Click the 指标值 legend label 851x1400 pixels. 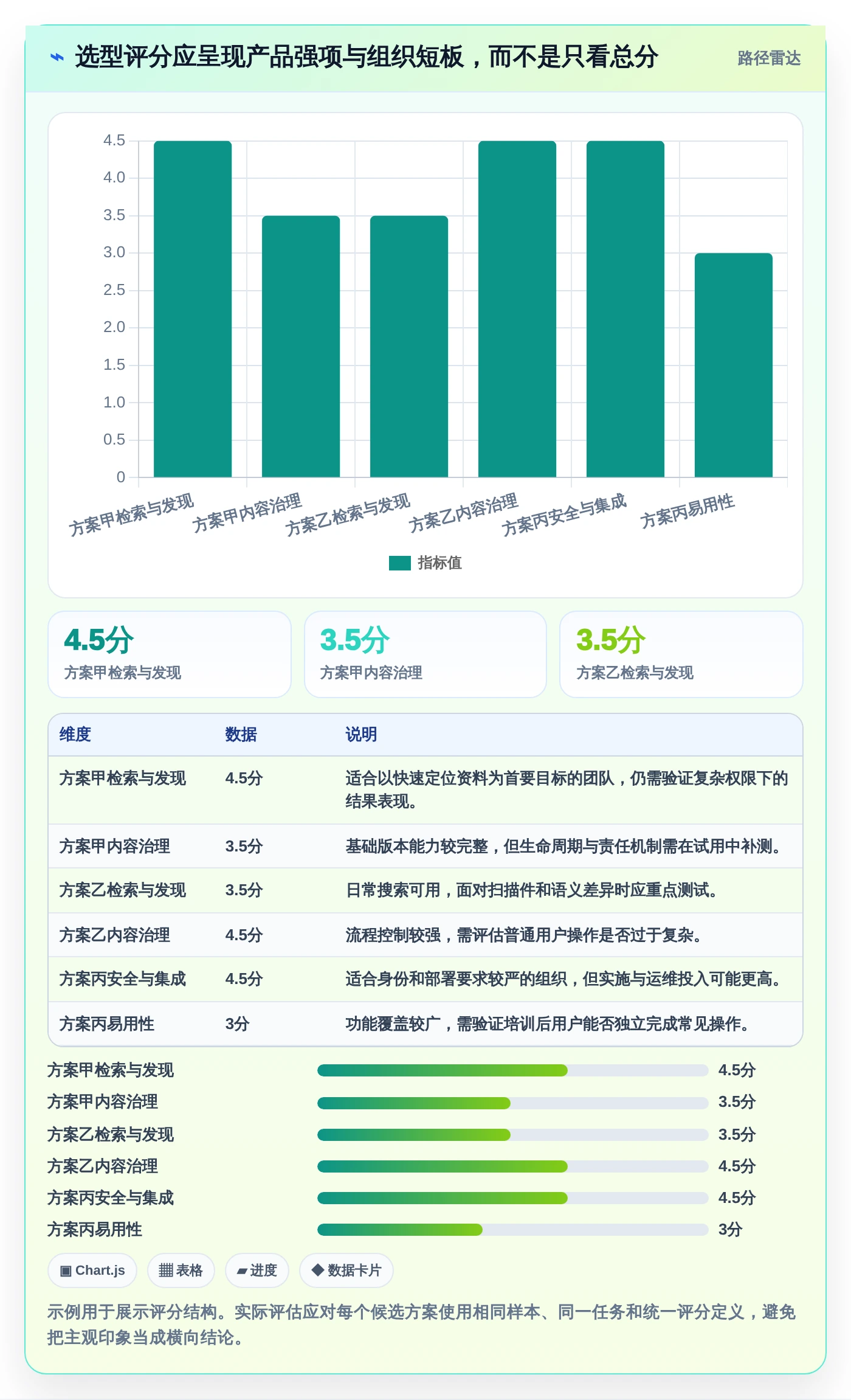coord(440,563)
